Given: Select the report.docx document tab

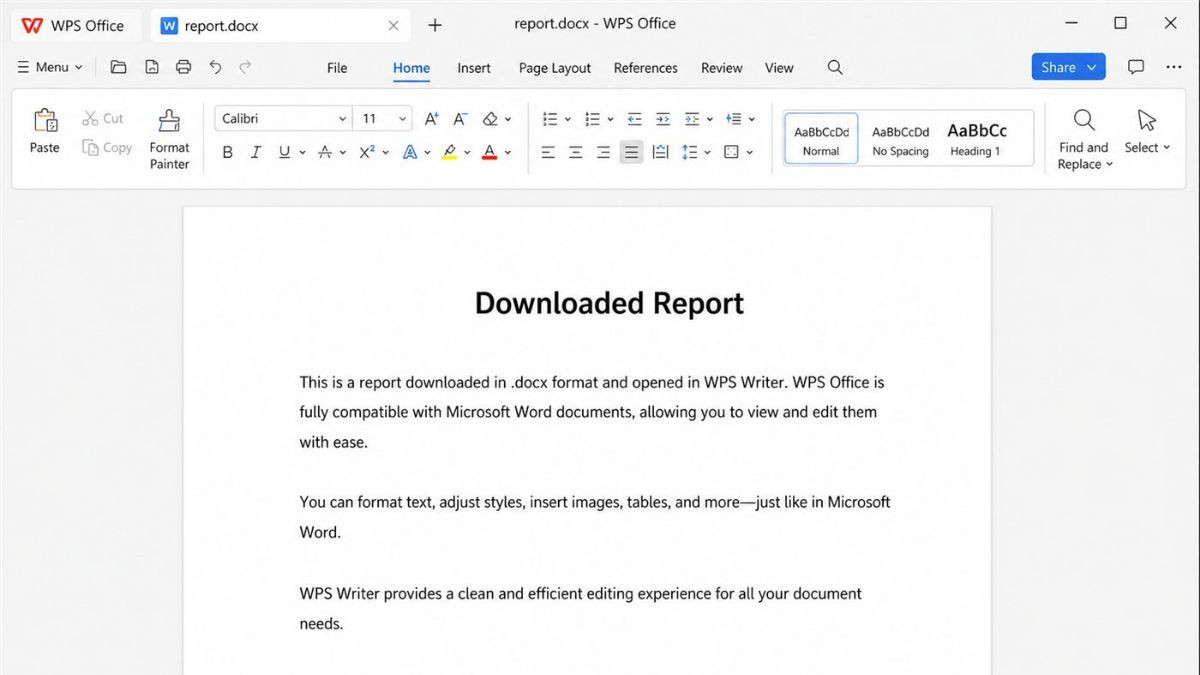Looking at the screenshot, I should [280, 25].
